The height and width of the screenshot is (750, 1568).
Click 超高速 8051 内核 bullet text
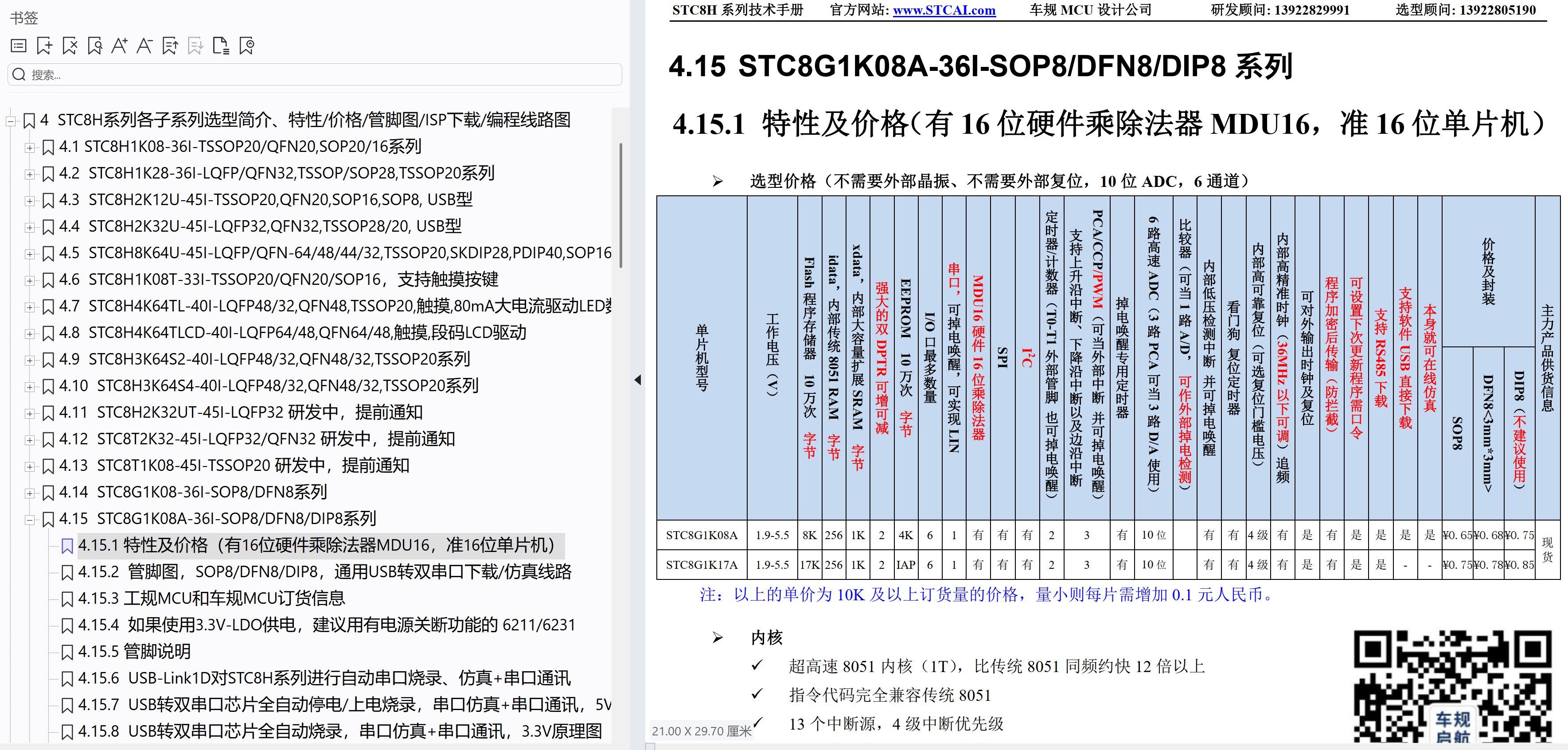[996, 667]
